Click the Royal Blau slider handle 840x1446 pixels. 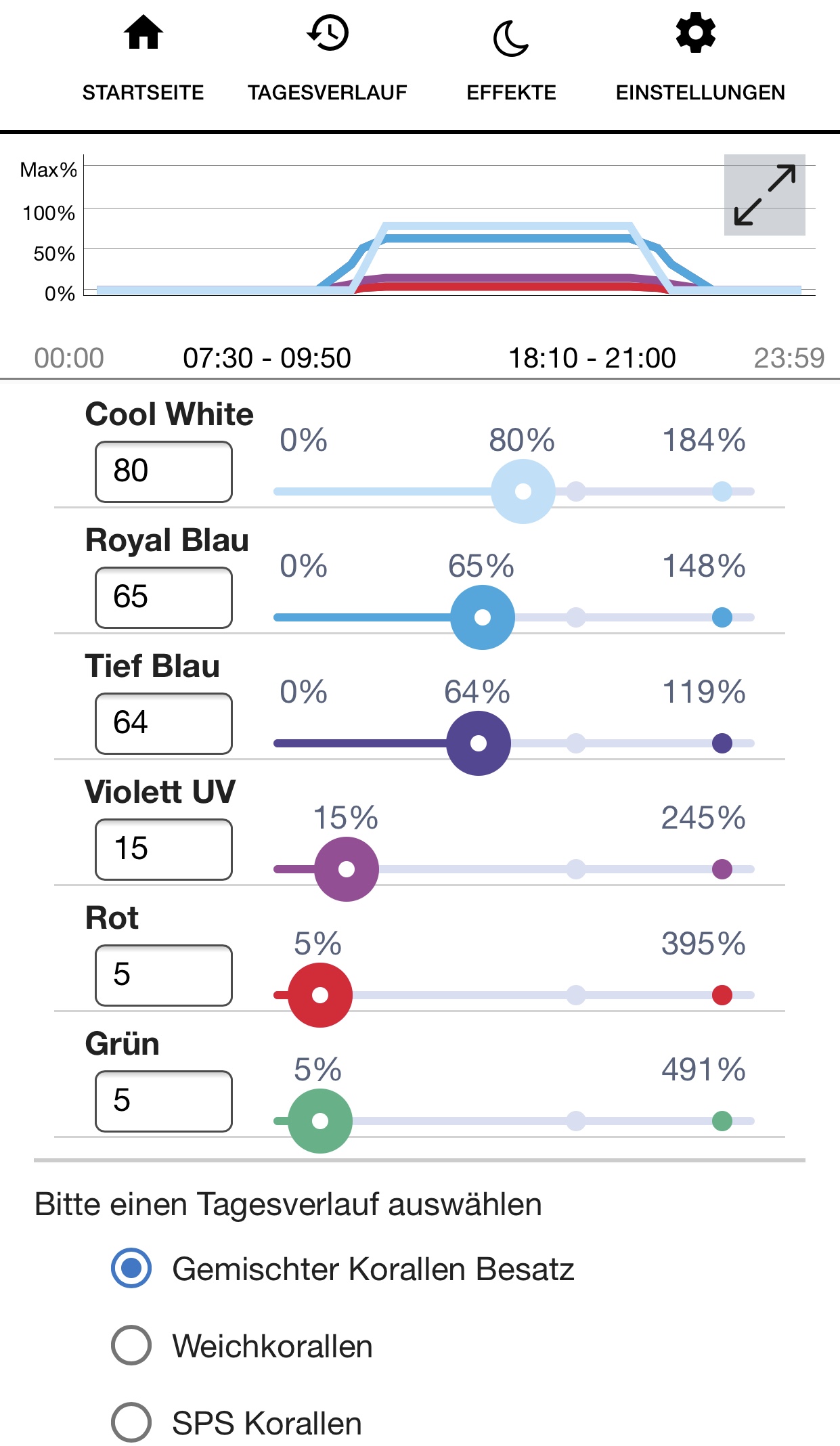pos(483,617)
